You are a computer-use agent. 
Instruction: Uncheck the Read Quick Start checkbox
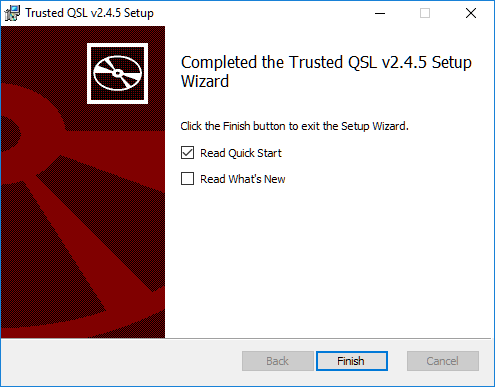coord(187,153)
